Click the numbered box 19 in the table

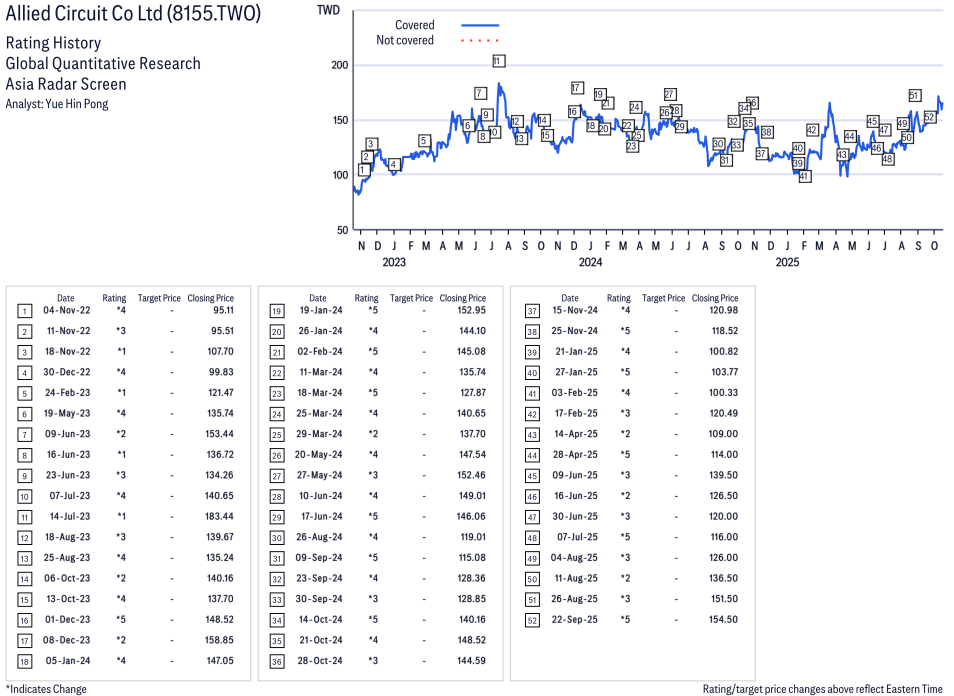275,311
